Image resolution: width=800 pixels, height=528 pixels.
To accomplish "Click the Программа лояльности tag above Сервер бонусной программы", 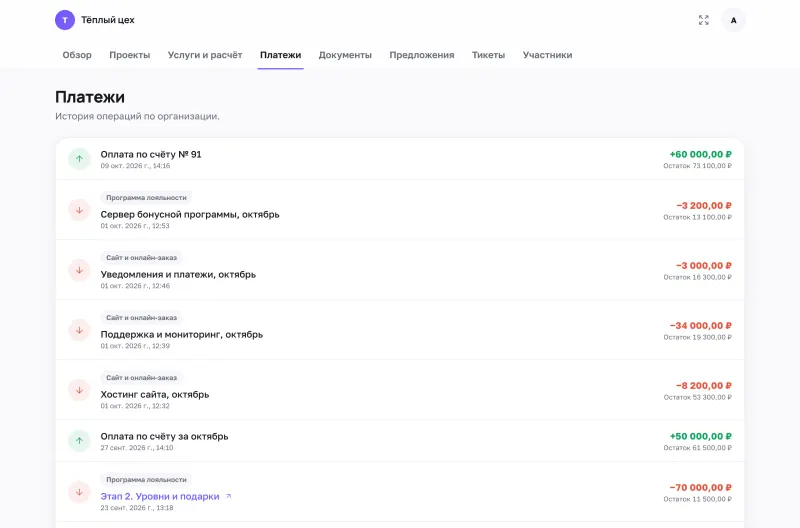I will tap(146, 197).
